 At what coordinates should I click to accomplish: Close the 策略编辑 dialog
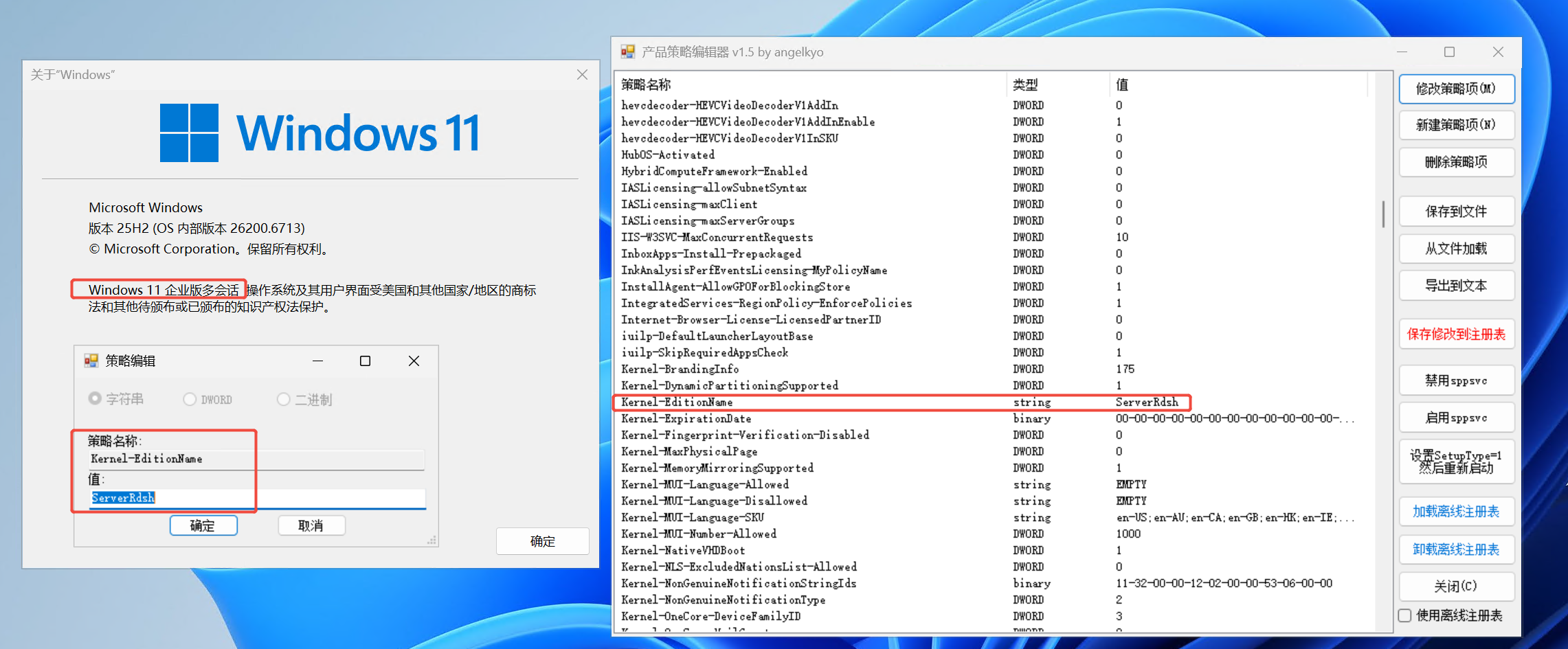pyautogui.click(x=414, y=361)
